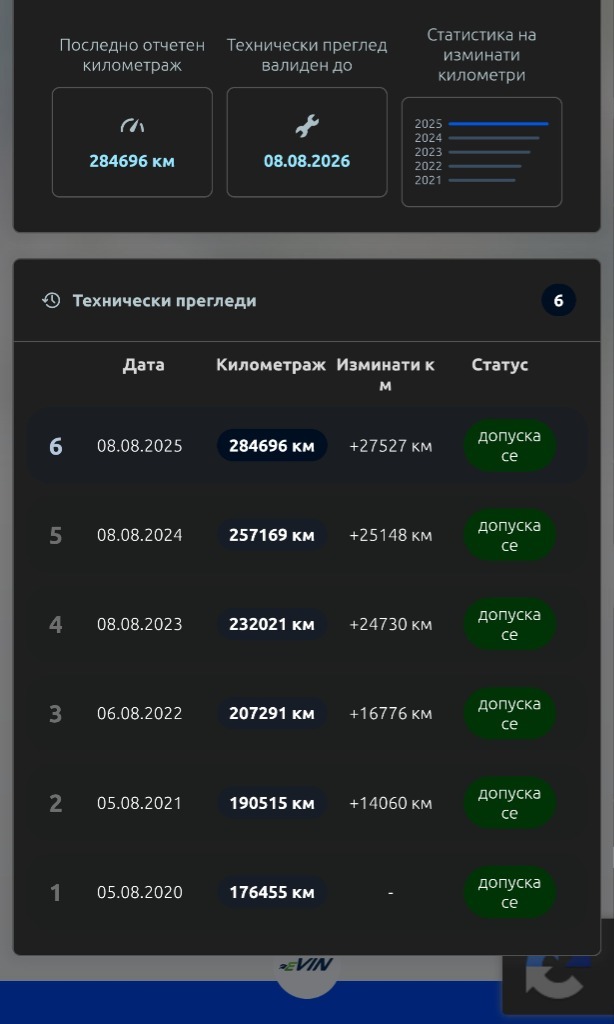Image resolution: width=614 pixels, height=1024 pixels.
Task: Select the +25148 км value
Action: (x=391, y=536)
